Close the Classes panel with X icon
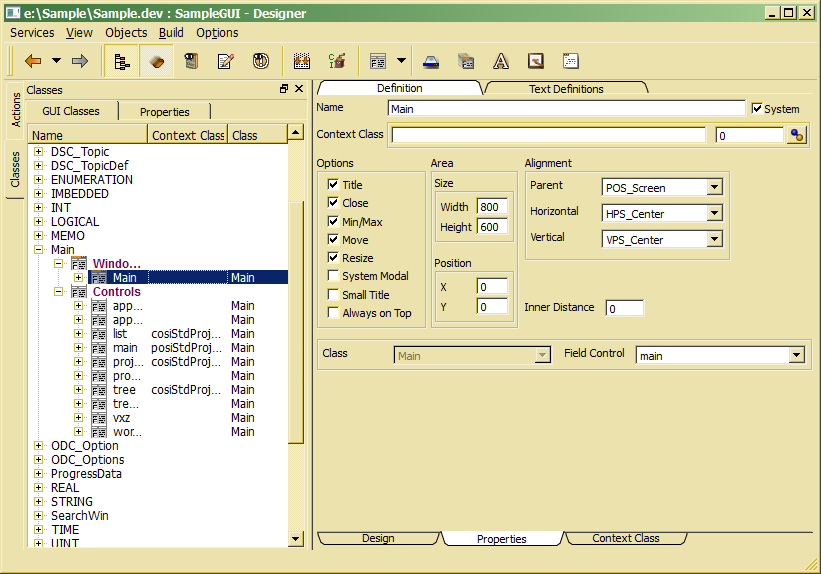The image size is (821, 574). pos(298,89)
